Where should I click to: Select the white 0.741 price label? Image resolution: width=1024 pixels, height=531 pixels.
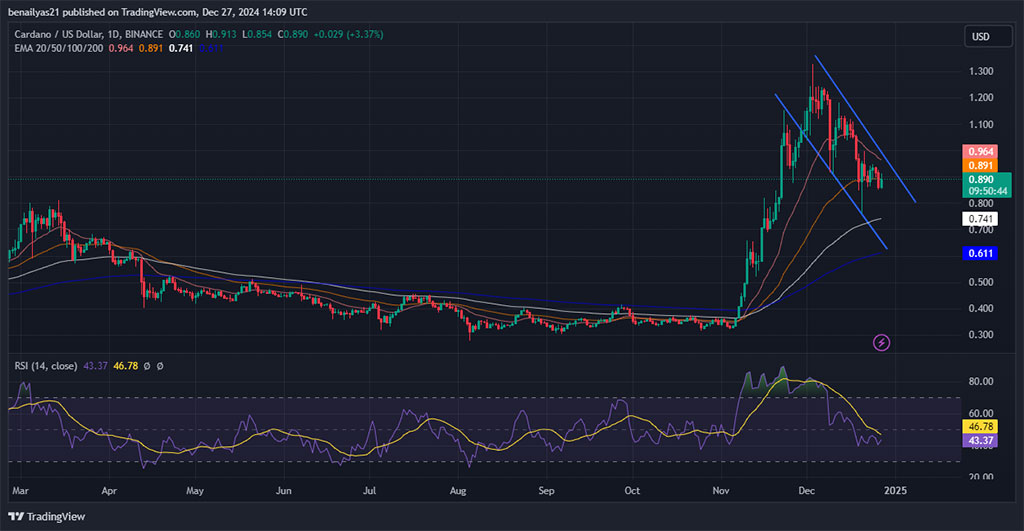pyautogui.click(x=980, y=219)
